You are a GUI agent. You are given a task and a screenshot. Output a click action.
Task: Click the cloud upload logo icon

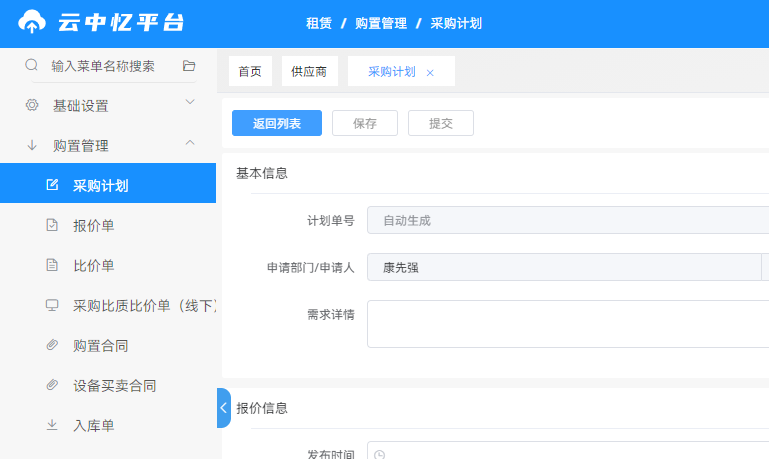tap(32, 22)
